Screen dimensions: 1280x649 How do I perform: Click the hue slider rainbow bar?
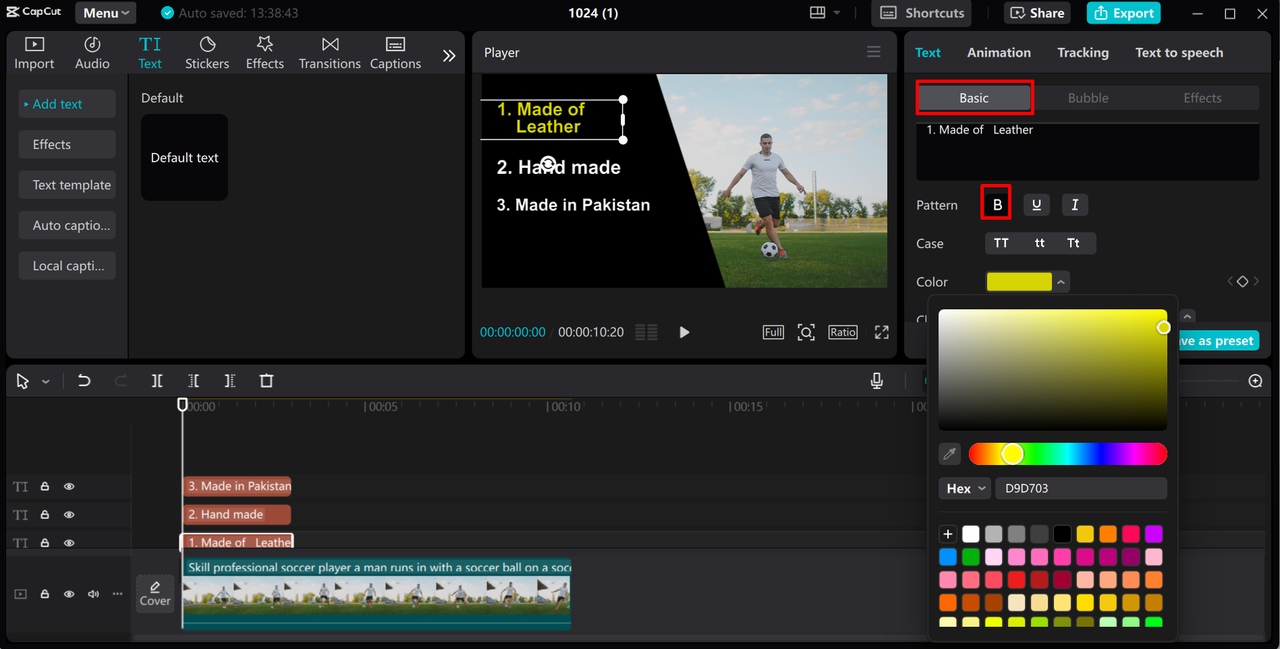click(x=1067, y=454)
